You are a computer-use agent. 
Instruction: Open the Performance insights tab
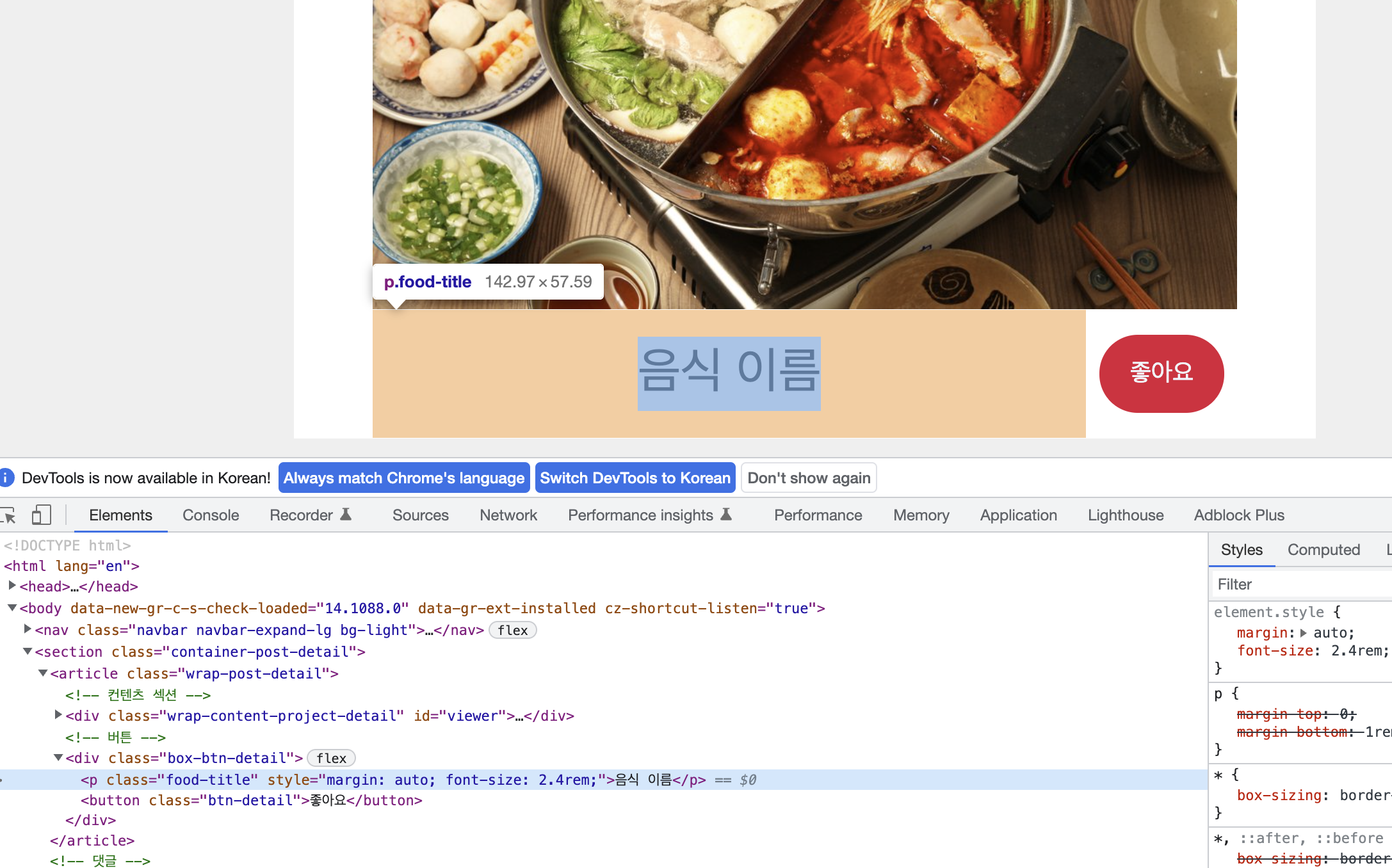(x=649, y=515)
